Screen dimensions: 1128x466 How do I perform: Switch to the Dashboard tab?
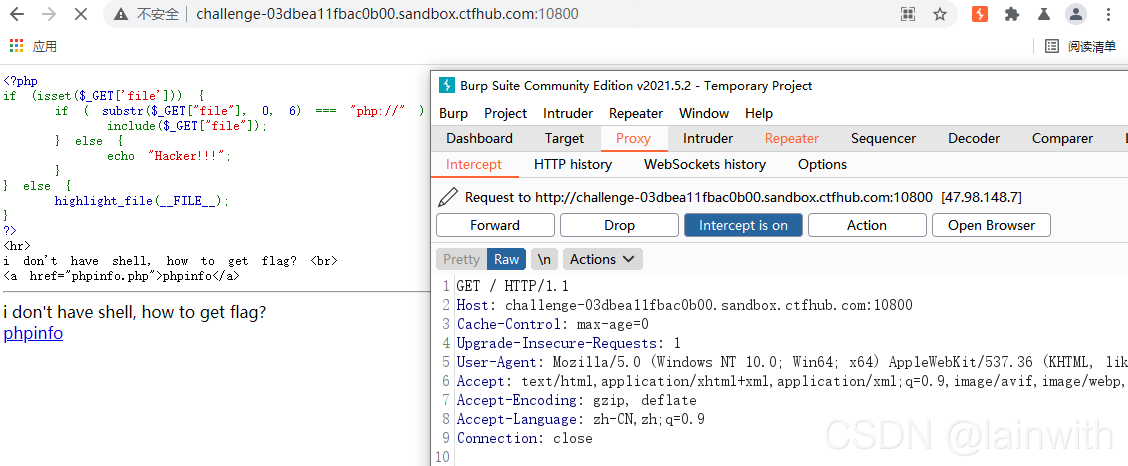click(479, 138)
